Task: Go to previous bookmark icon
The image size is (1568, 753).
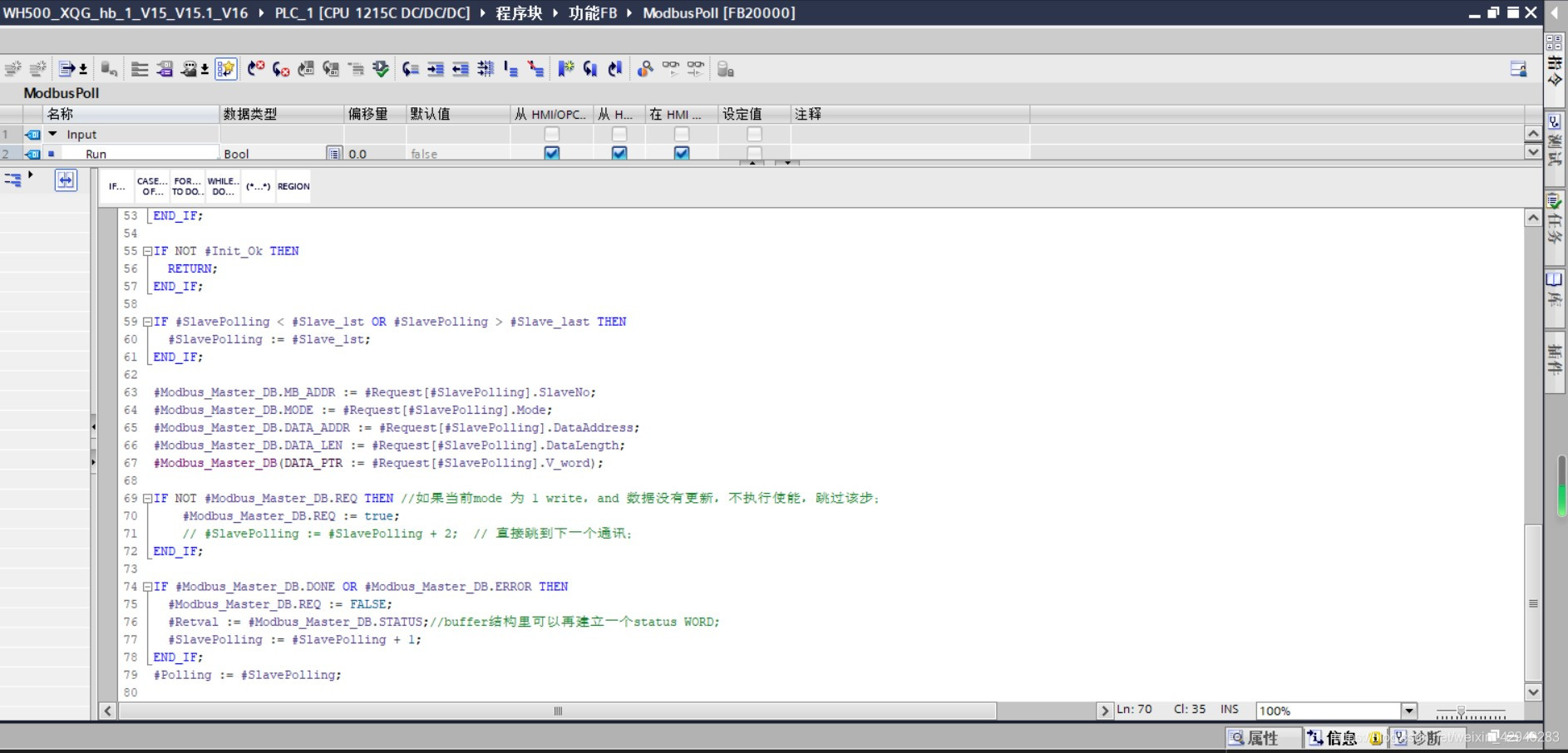Action: [590, 69]
